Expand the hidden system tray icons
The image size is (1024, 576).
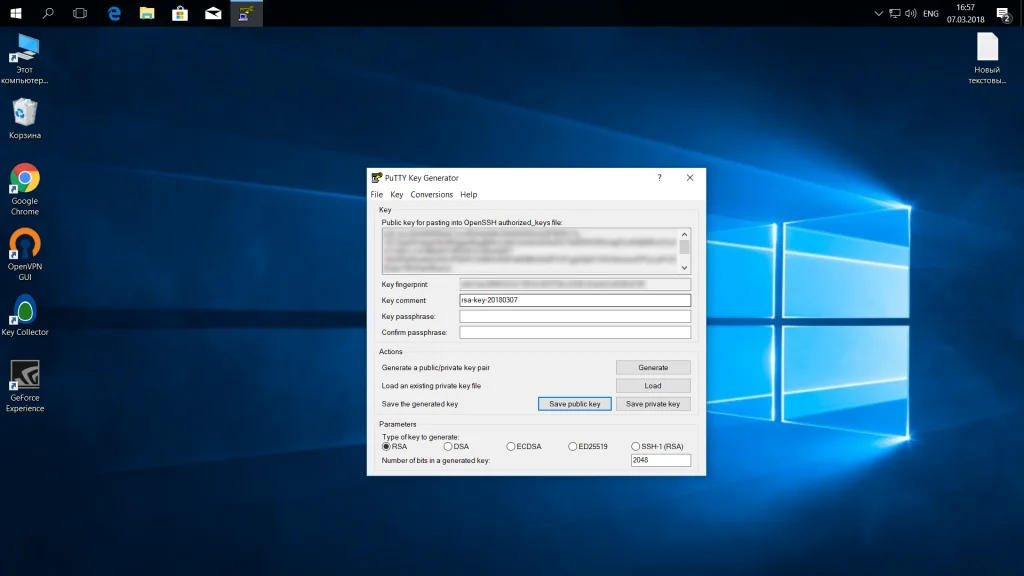(878, 13)
